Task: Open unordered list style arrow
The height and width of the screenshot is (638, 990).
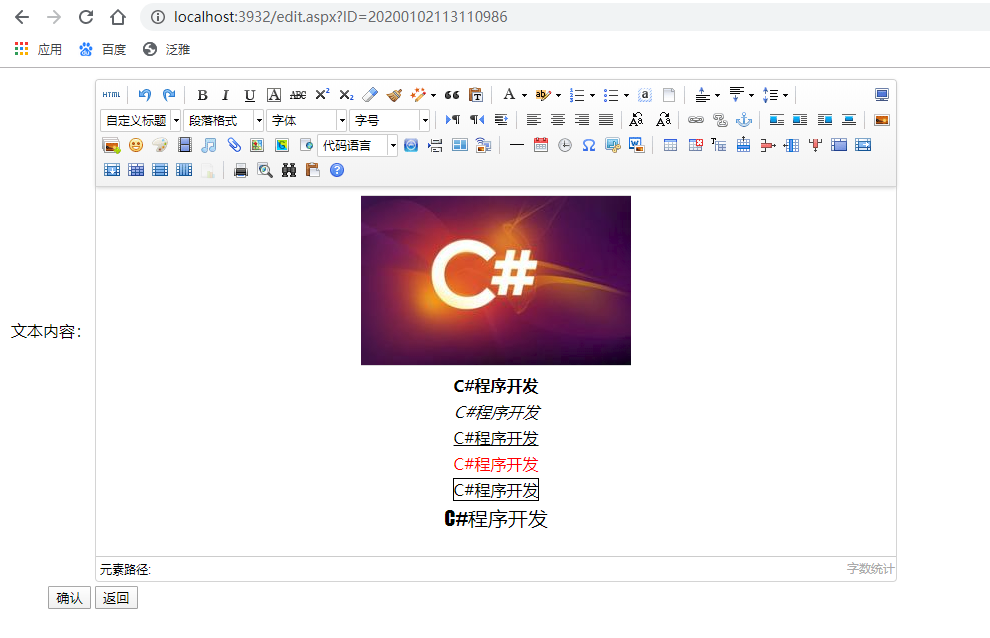Action: [626, 95]
